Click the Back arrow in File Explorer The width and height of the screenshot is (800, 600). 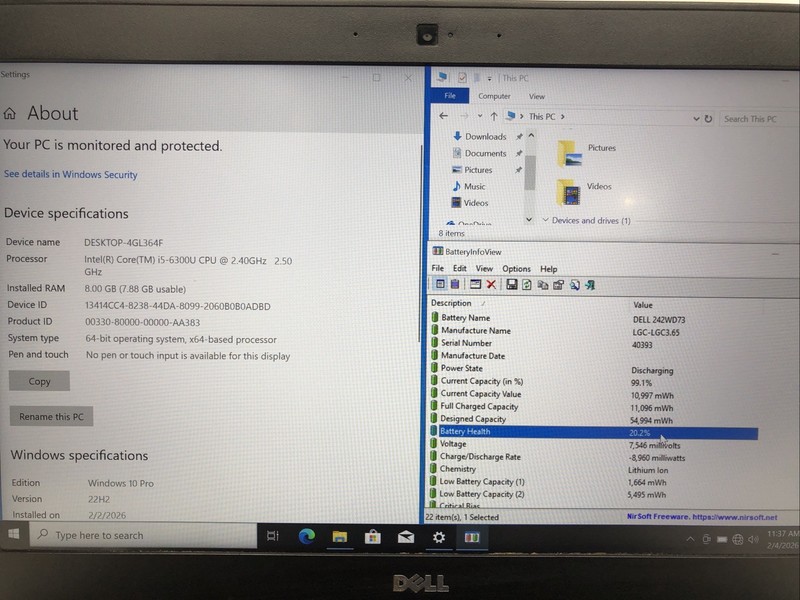[443, 116]
